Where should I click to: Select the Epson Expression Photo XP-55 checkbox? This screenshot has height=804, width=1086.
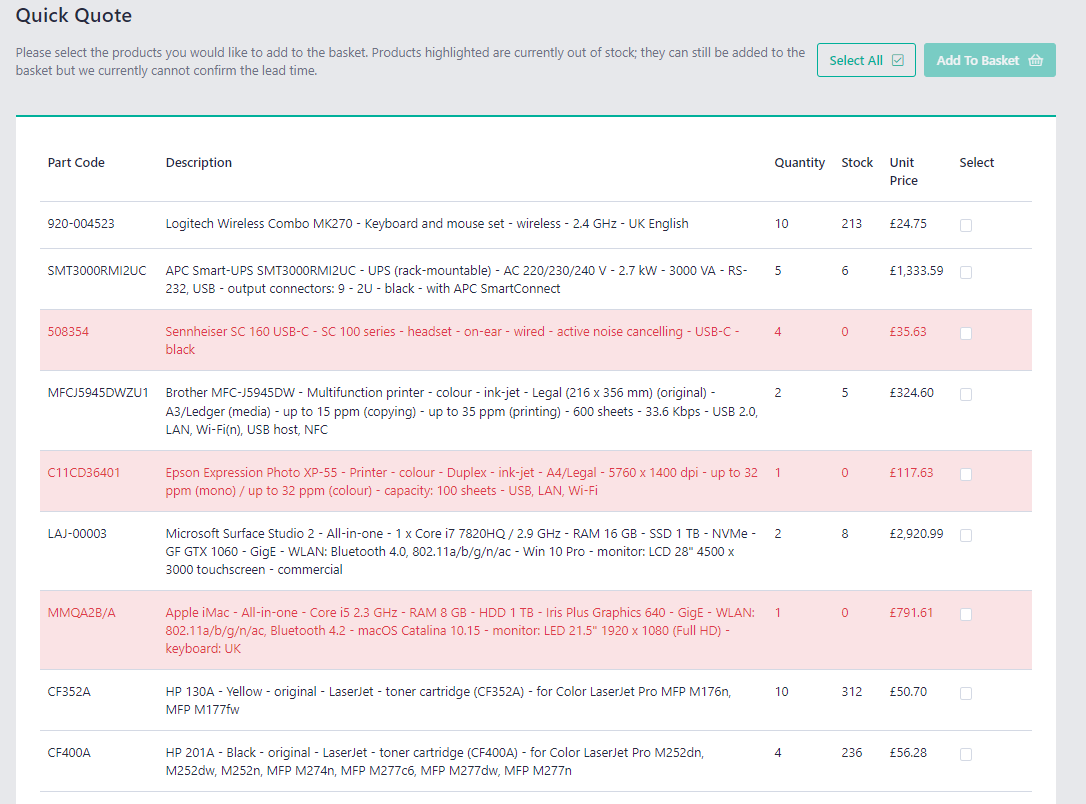coord(965,474)
